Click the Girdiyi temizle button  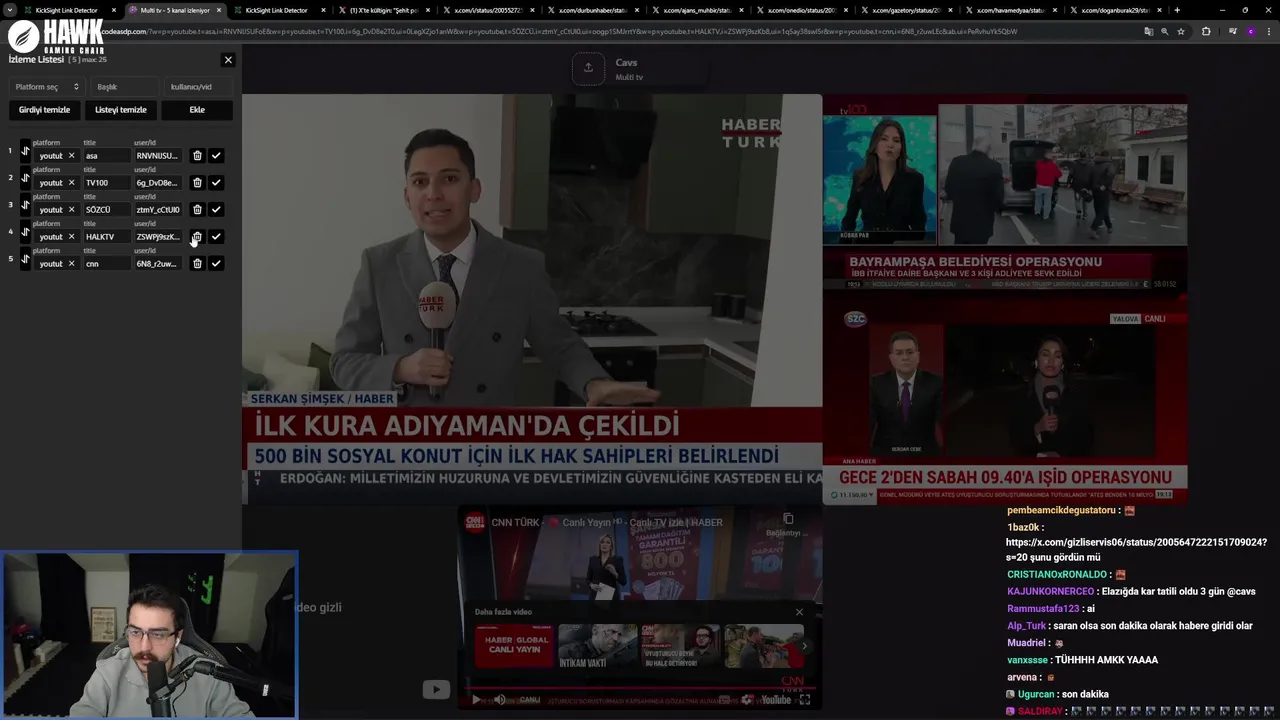tap(44, 110)
